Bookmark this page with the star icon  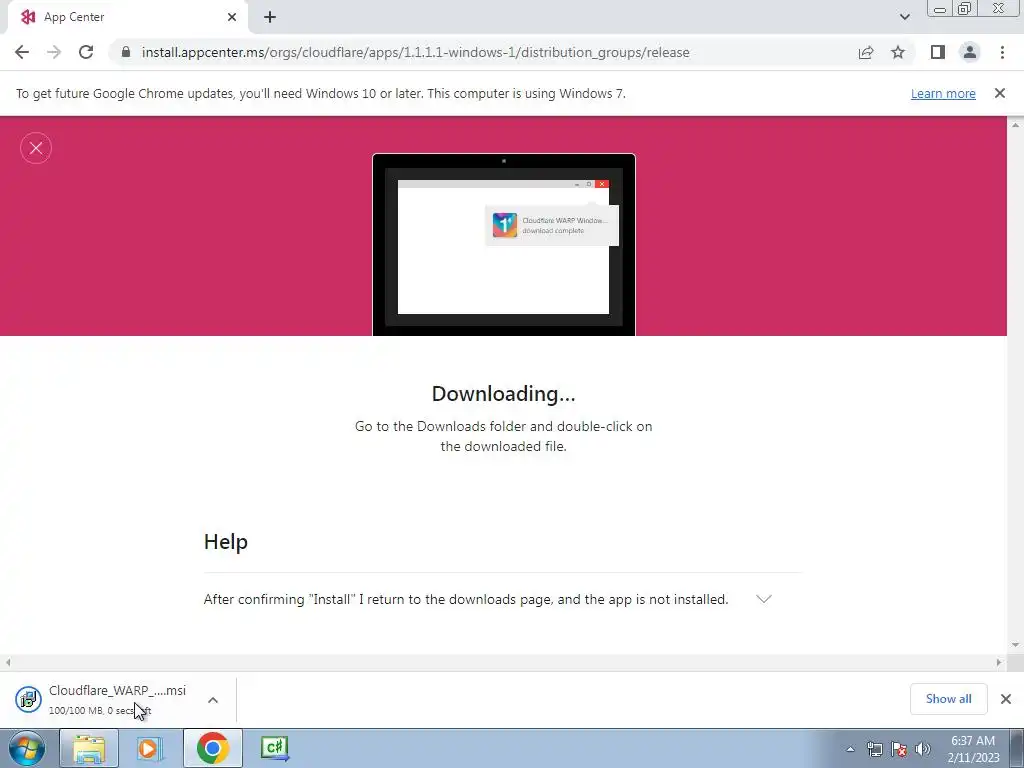(x=898, y=52)
